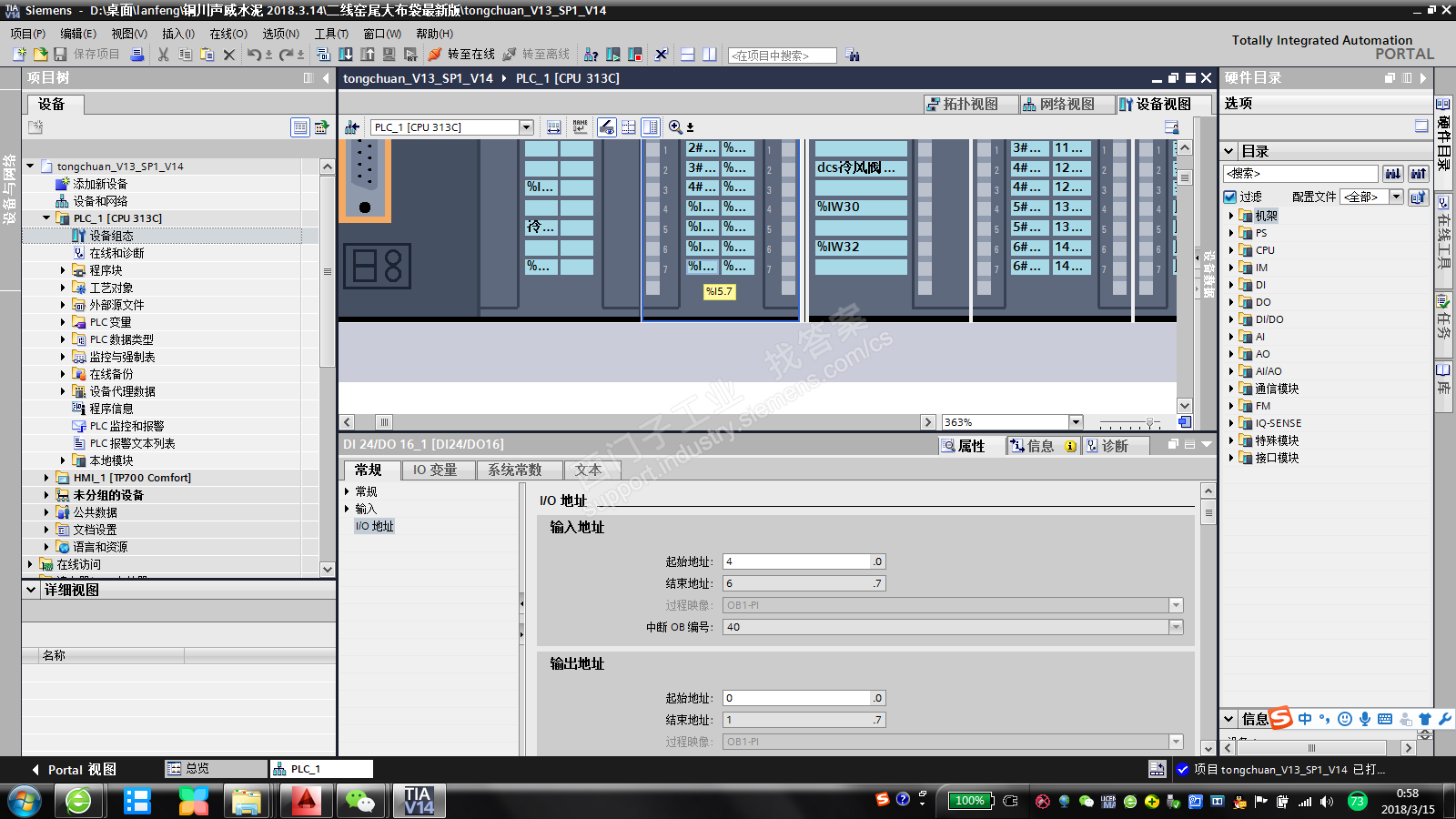Click the stop CPU icon

(x=635, y=55)
